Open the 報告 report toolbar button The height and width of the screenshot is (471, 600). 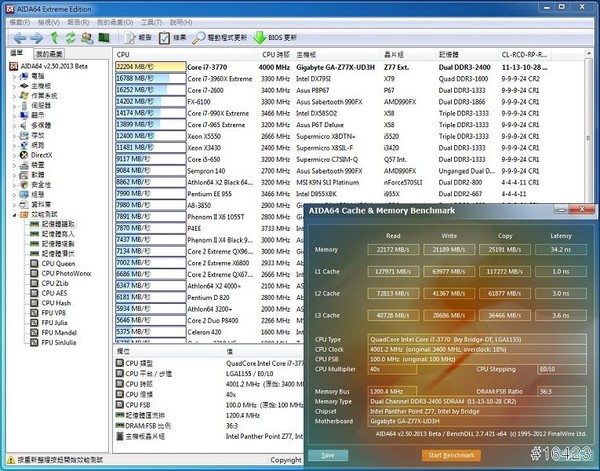(x=137, y=36)
